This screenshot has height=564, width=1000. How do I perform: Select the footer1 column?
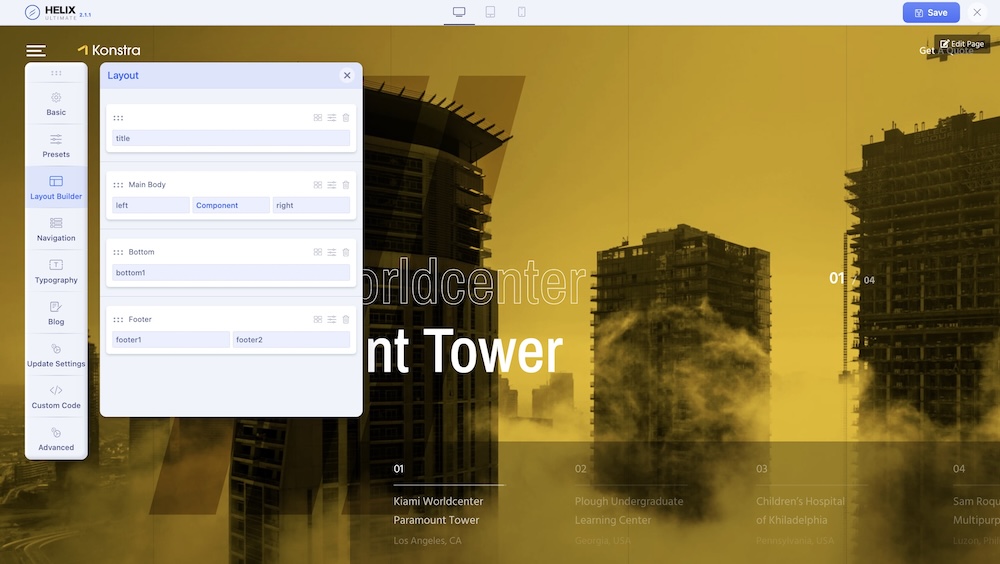point(171,340)
